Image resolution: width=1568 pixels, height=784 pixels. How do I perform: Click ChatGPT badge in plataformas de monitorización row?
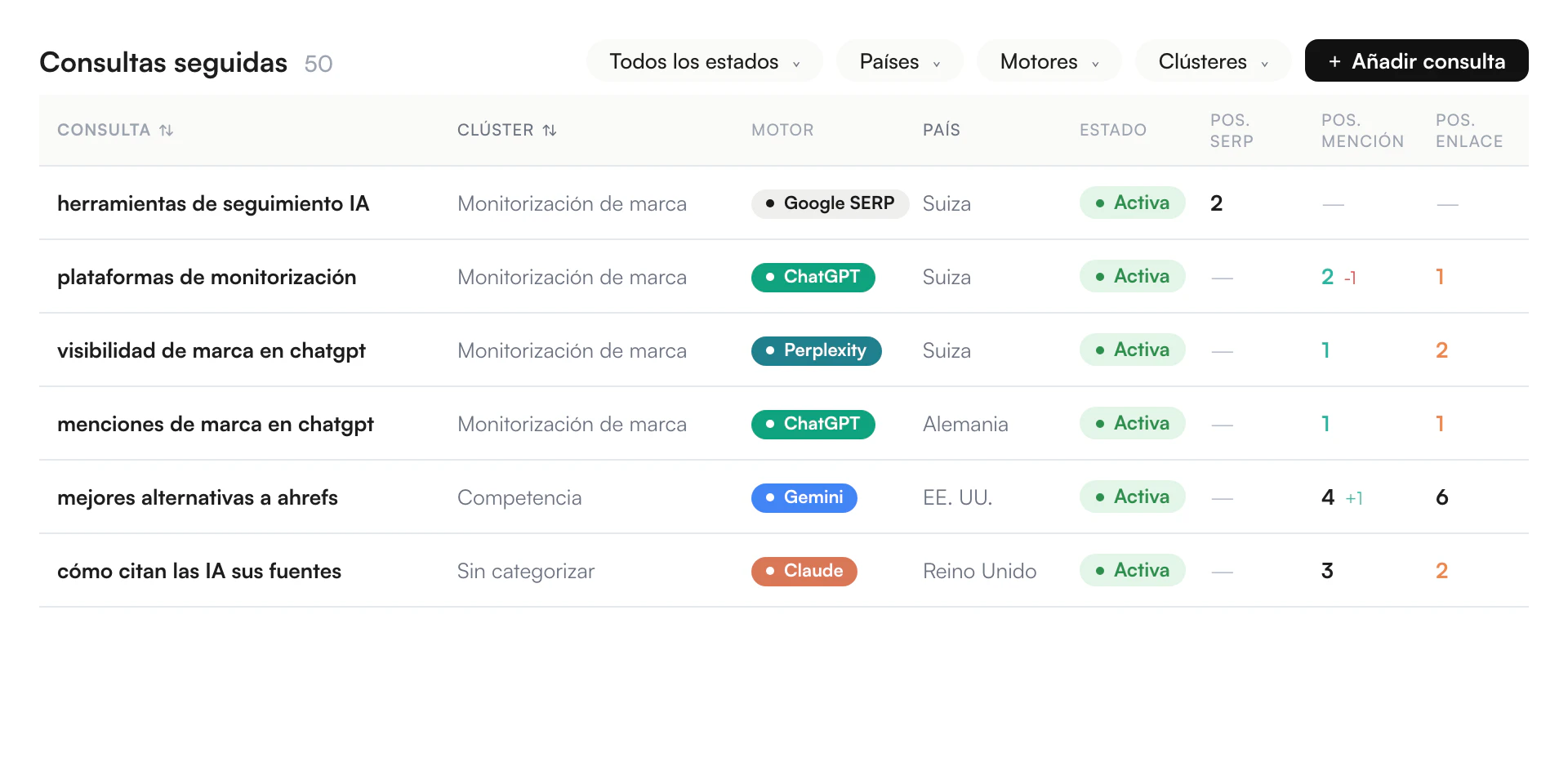pos(813,277)
